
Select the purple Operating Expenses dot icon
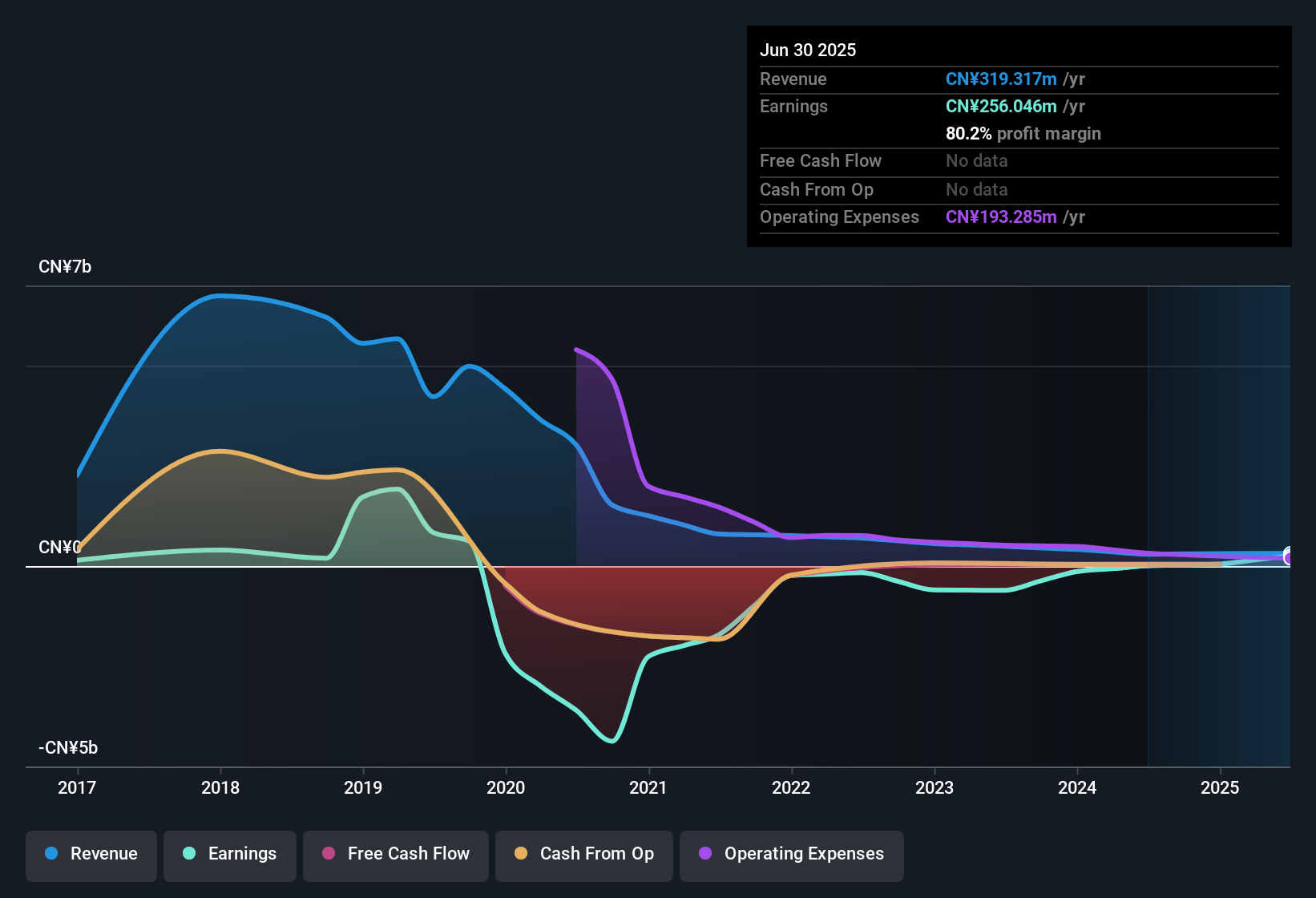point(706,854)
